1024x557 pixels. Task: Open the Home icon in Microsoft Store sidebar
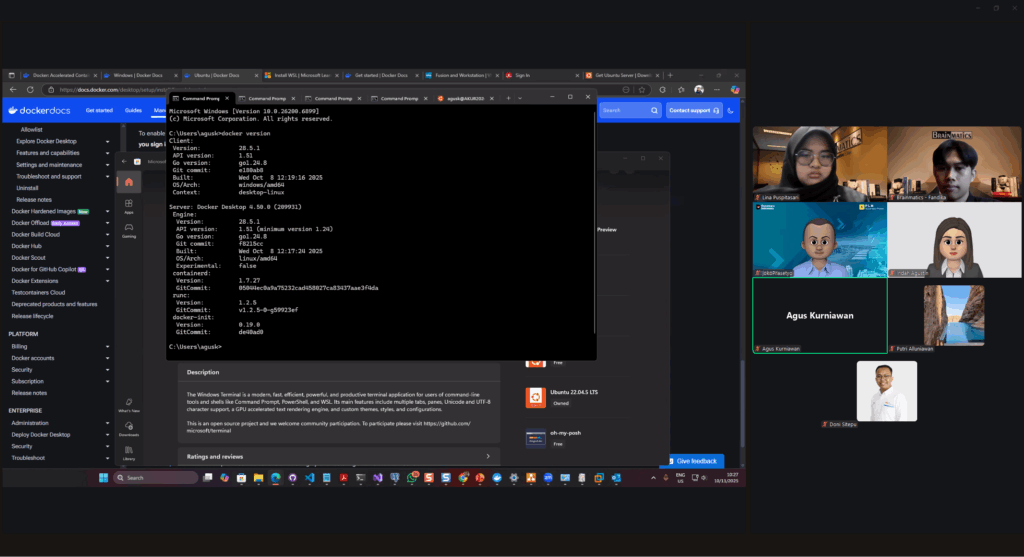point(129,182)
